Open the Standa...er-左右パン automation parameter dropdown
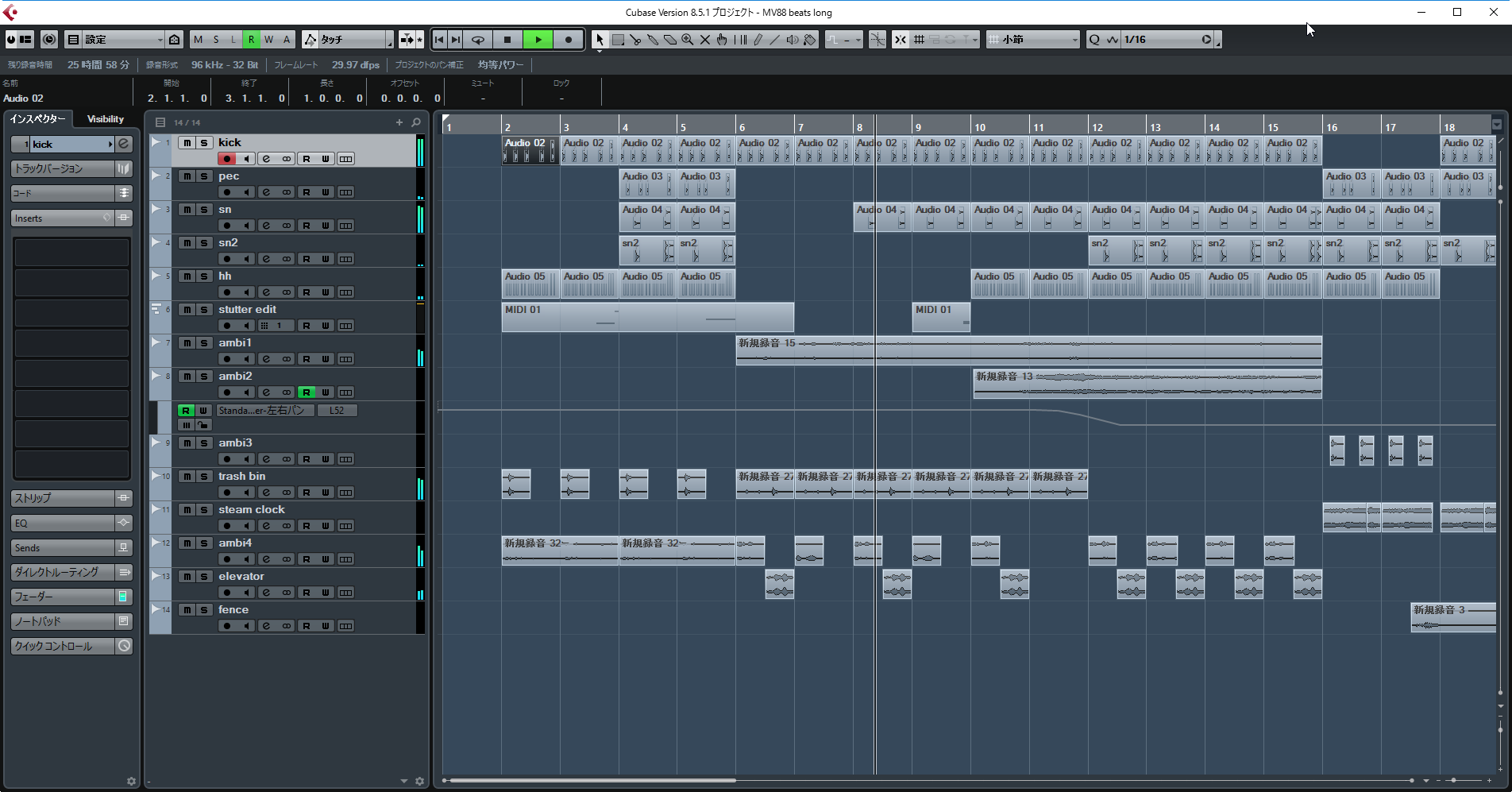This screenshot has width=1512, height=792. pos(265,411)
